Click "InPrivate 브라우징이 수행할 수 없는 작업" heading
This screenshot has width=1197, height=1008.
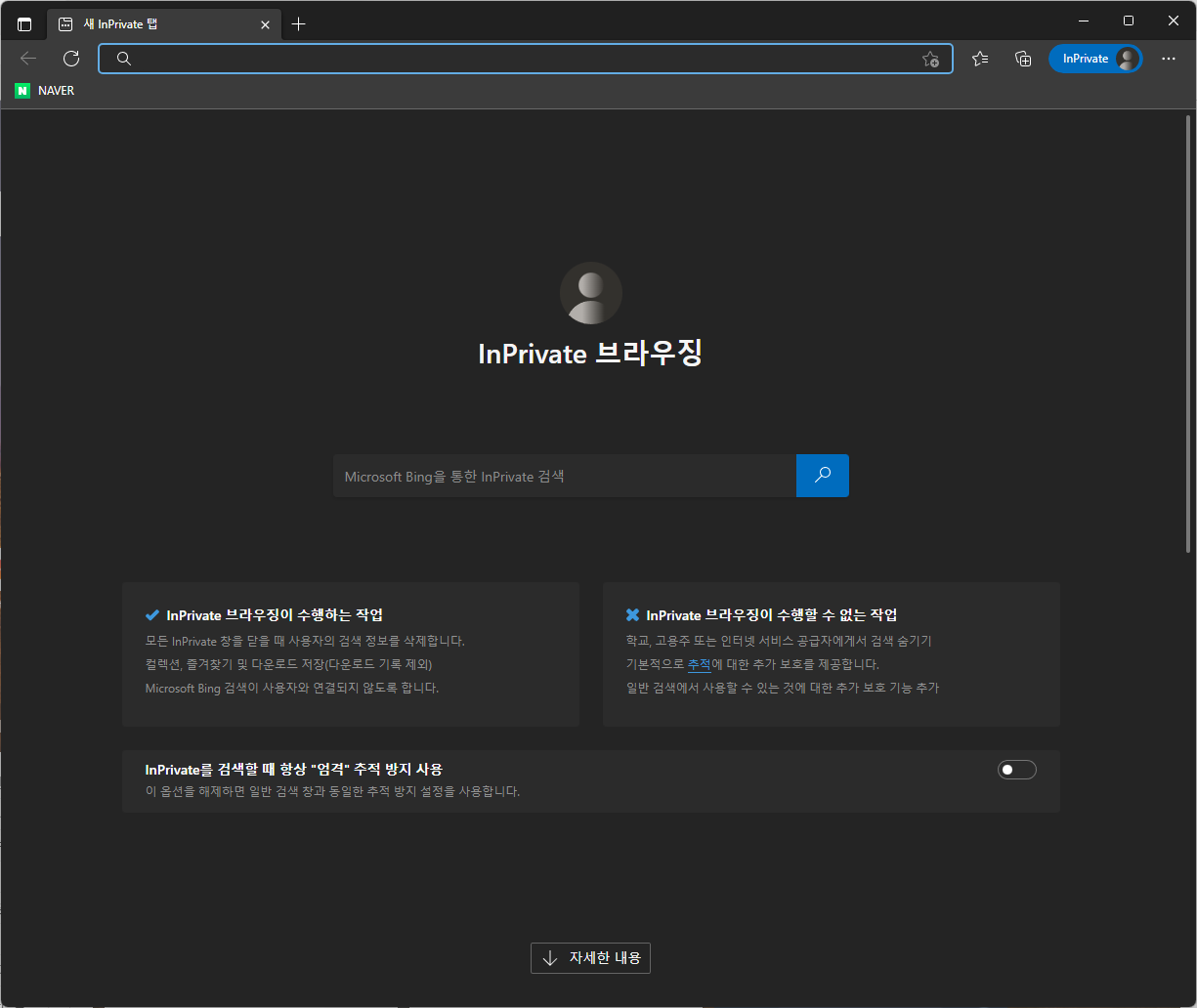[772, 615]
